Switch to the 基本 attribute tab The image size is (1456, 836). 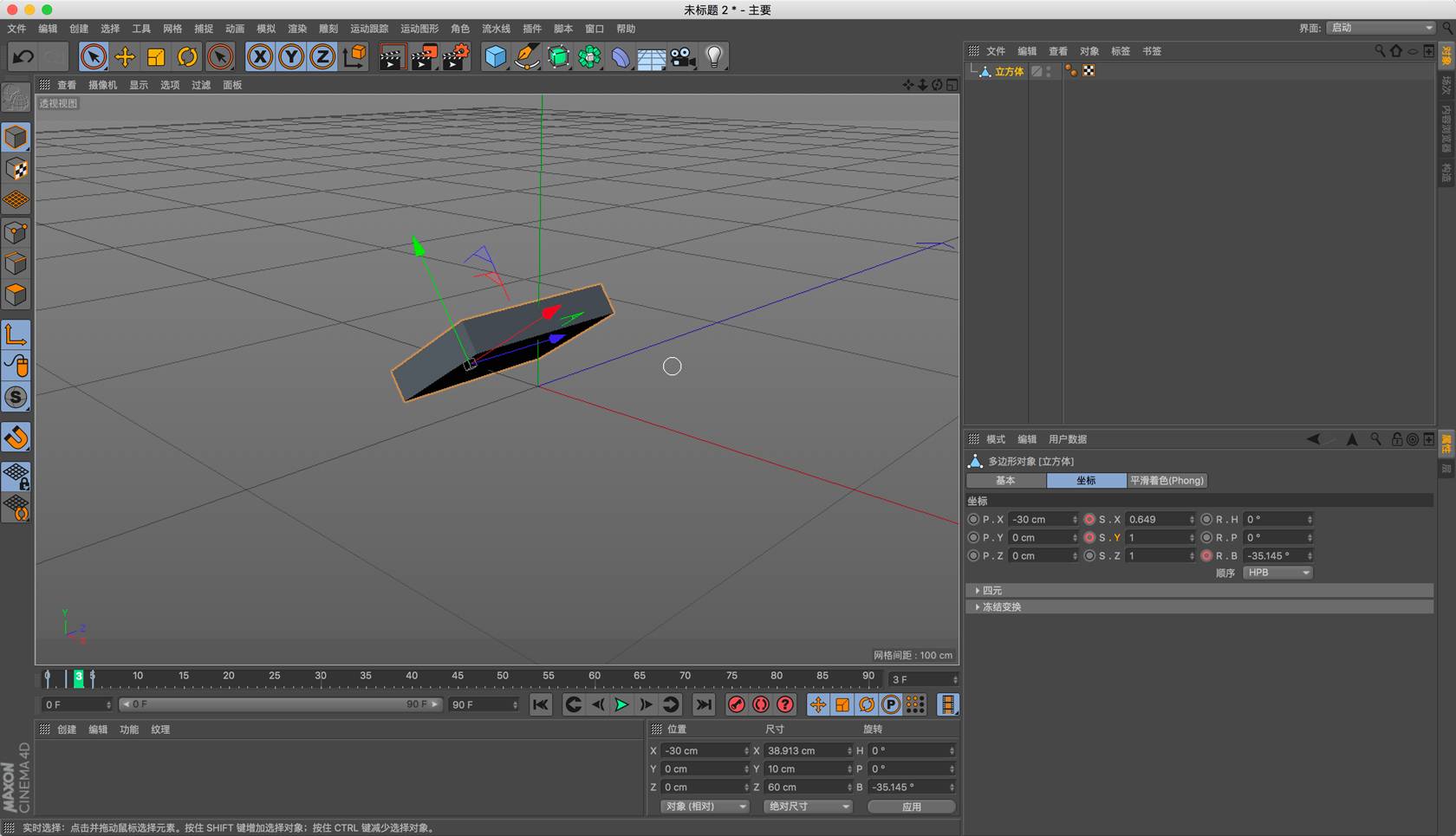click(x=1005, y=481)
